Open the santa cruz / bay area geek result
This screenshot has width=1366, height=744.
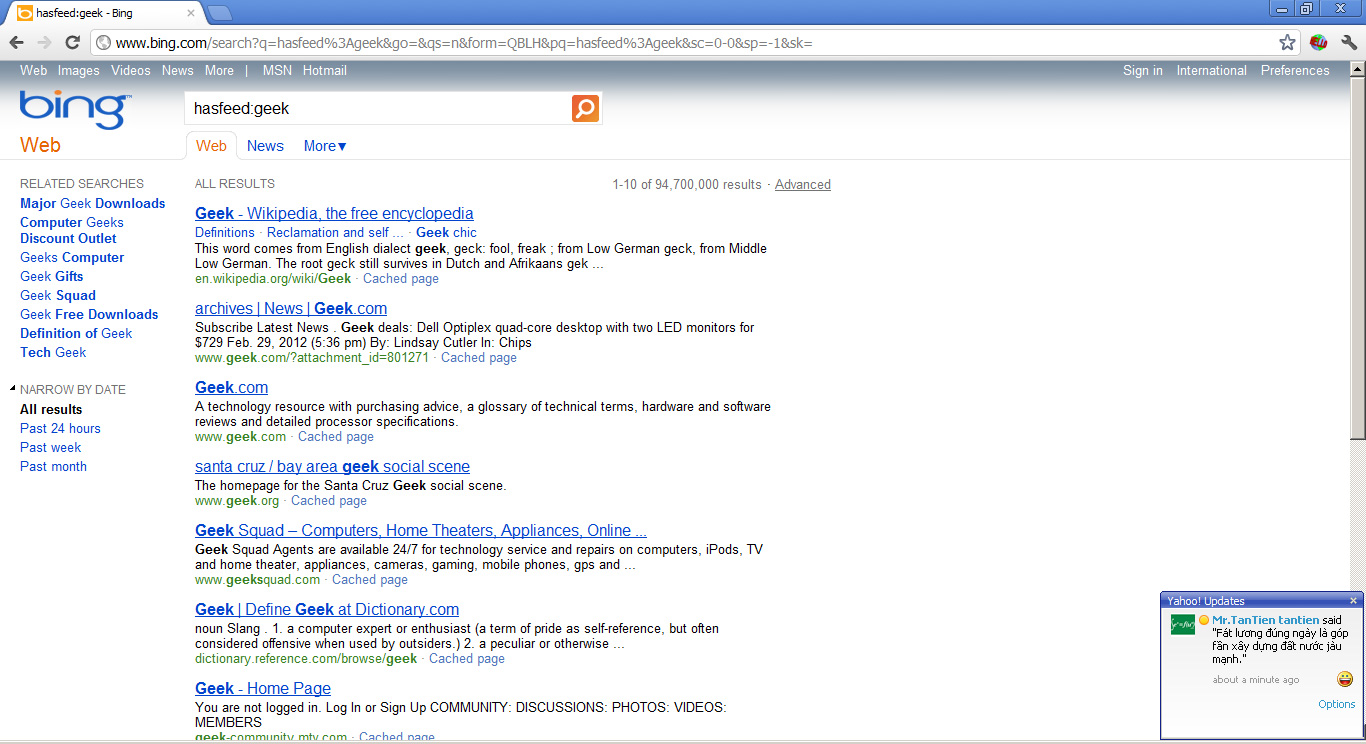coord(332,467)
